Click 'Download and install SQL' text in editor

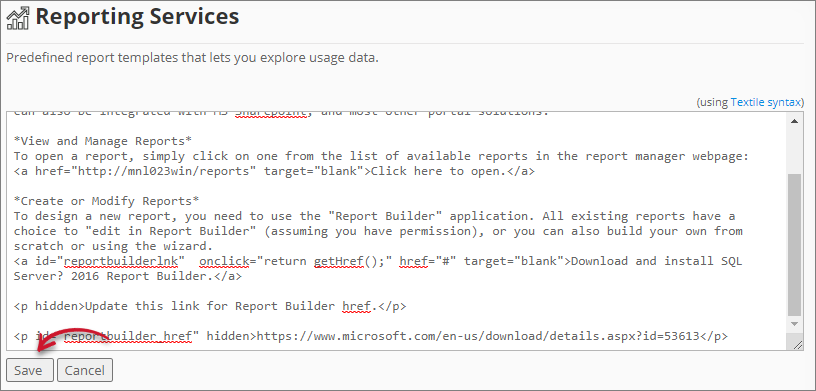657,261
